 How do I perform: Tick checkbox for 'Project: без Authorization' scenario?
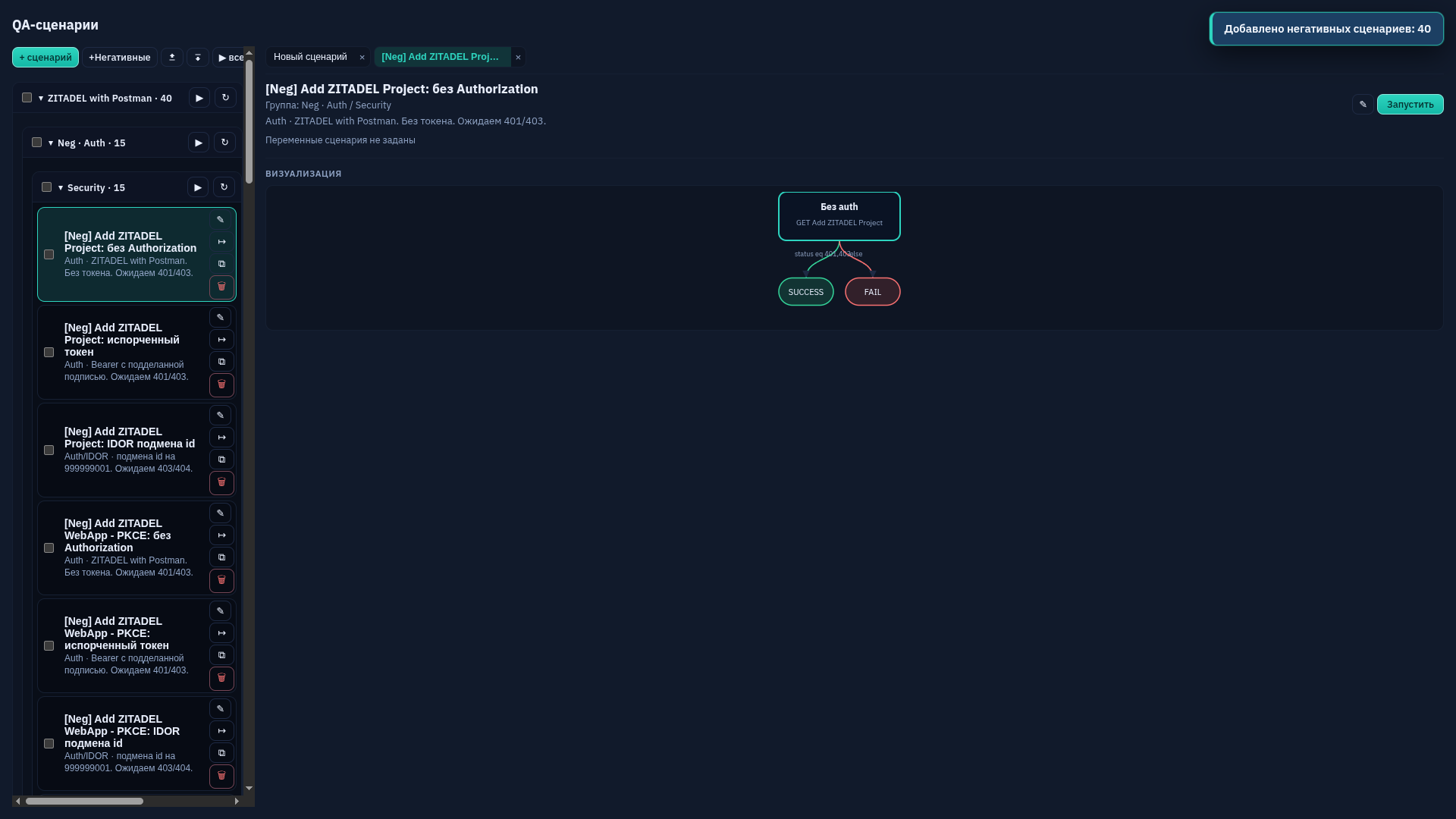(x=49, y=255)
